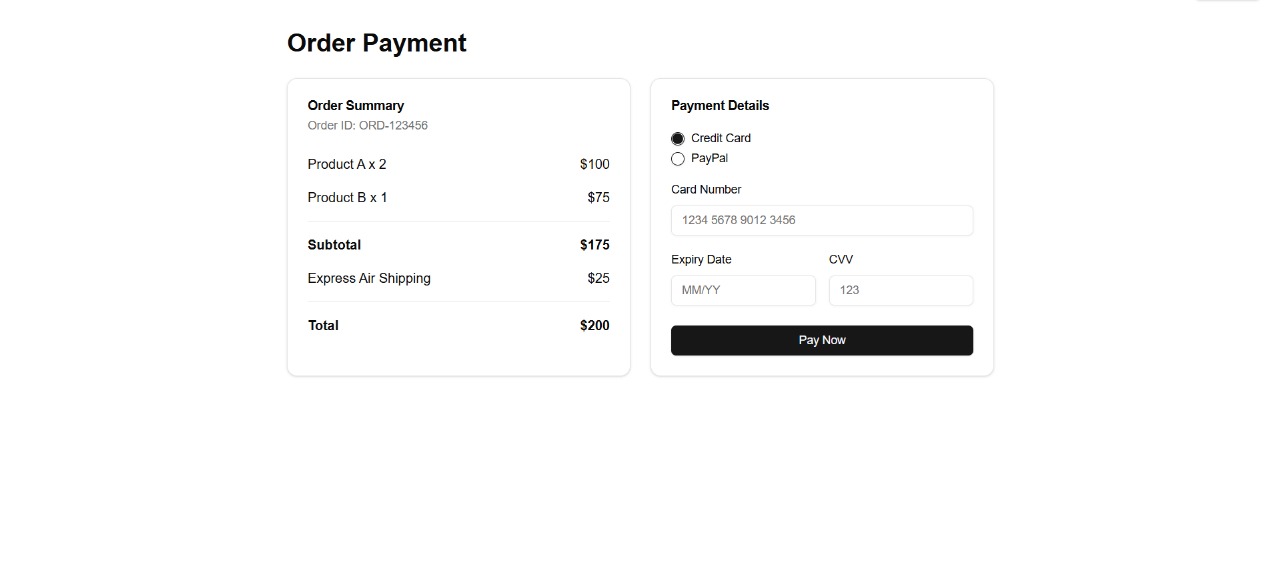The height and width of the screenshot is (566, 1280).
Task: Click the Subtotal label
Action: 334,245
